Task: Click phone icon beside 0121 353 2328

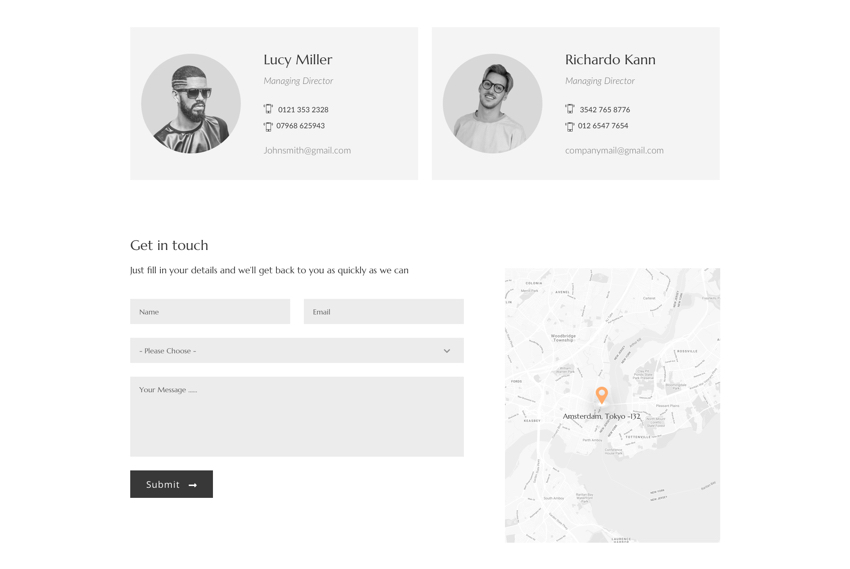Action: [x=268, y=109]
